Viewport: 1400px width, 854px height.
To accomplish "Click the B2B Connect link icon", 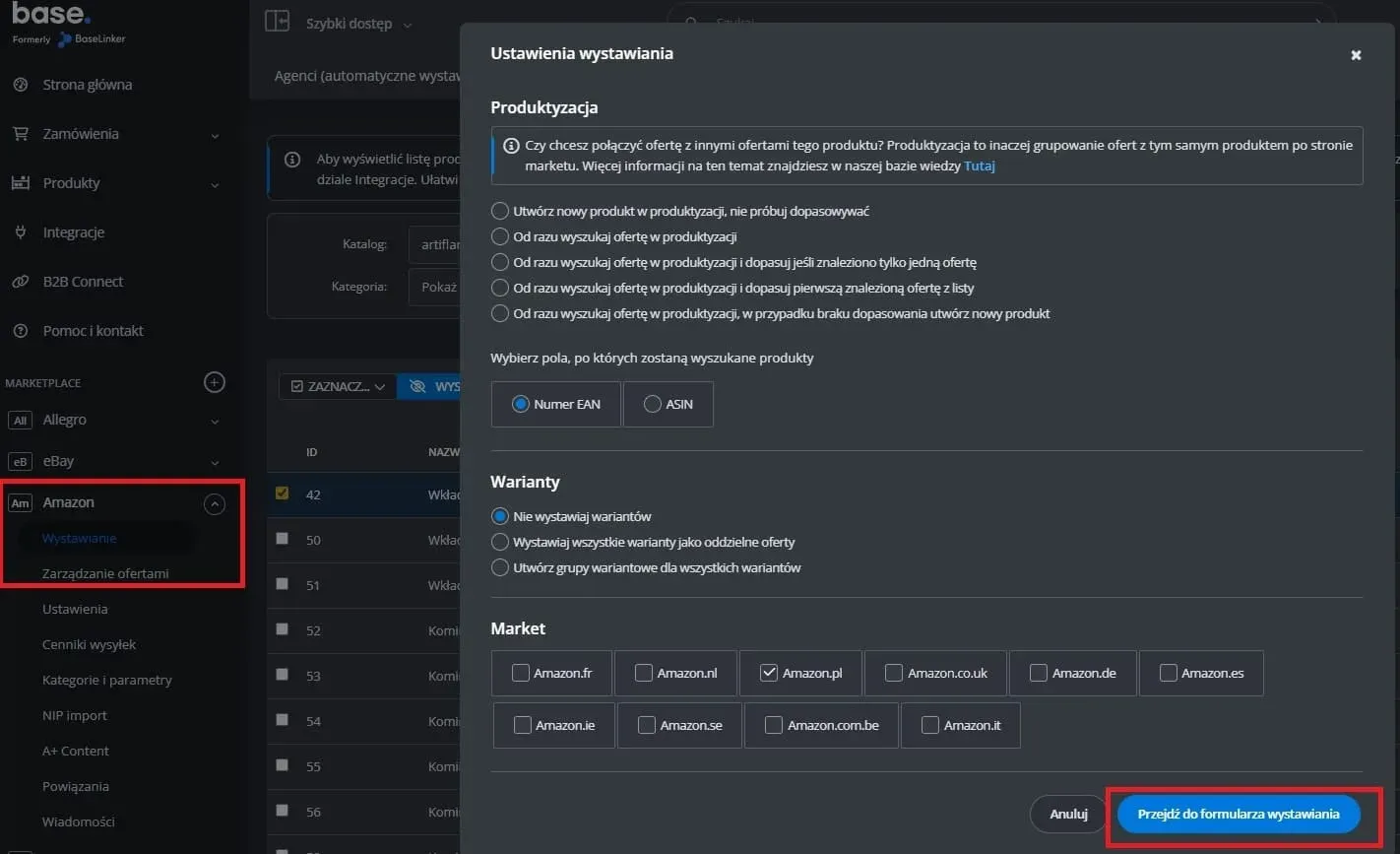I will 20,282.
